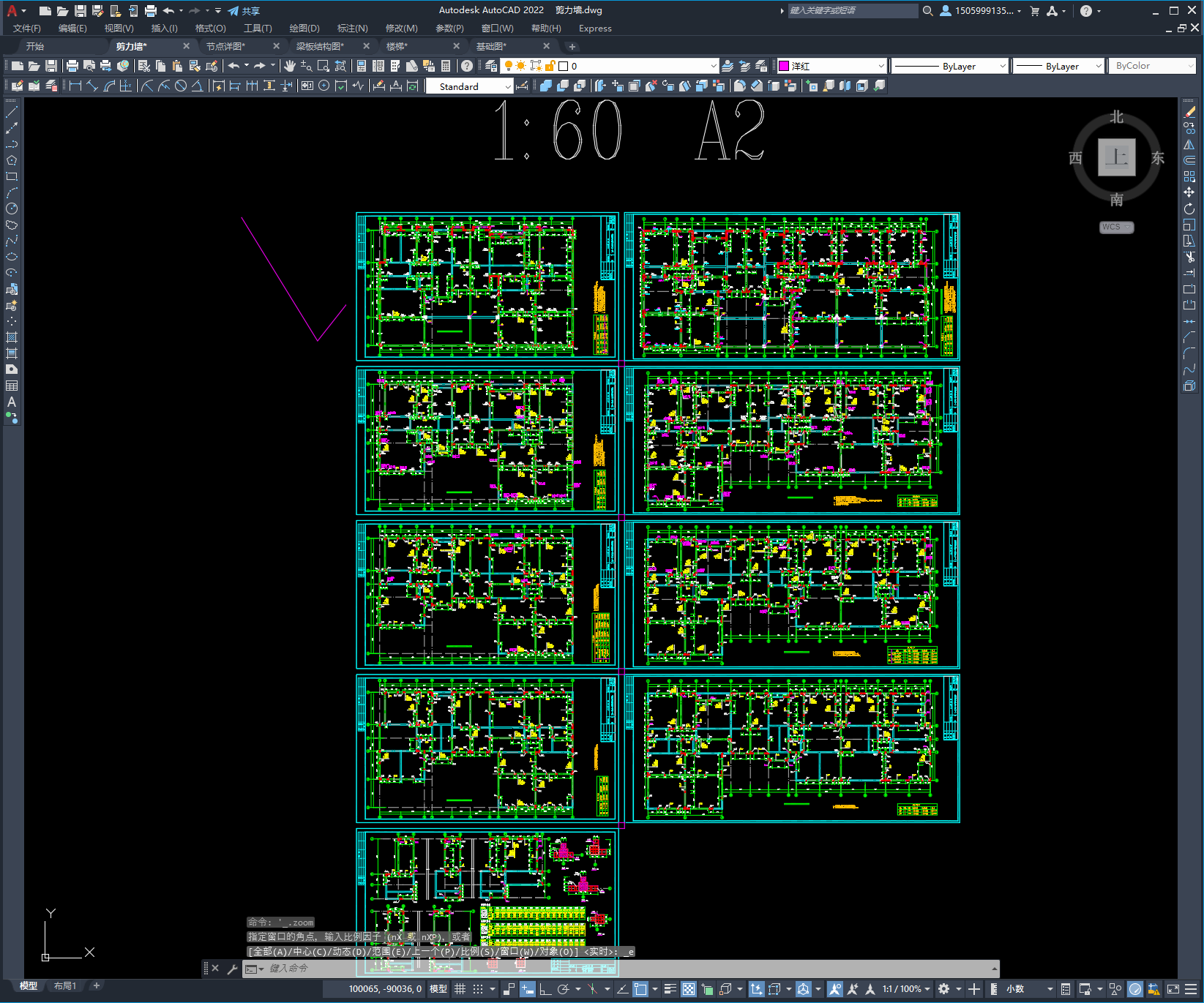Click the WCS button under the ViewCube
The width and height of the screenshot is (1204, 1003).
pyautogui.click(x=1116, y=227)
